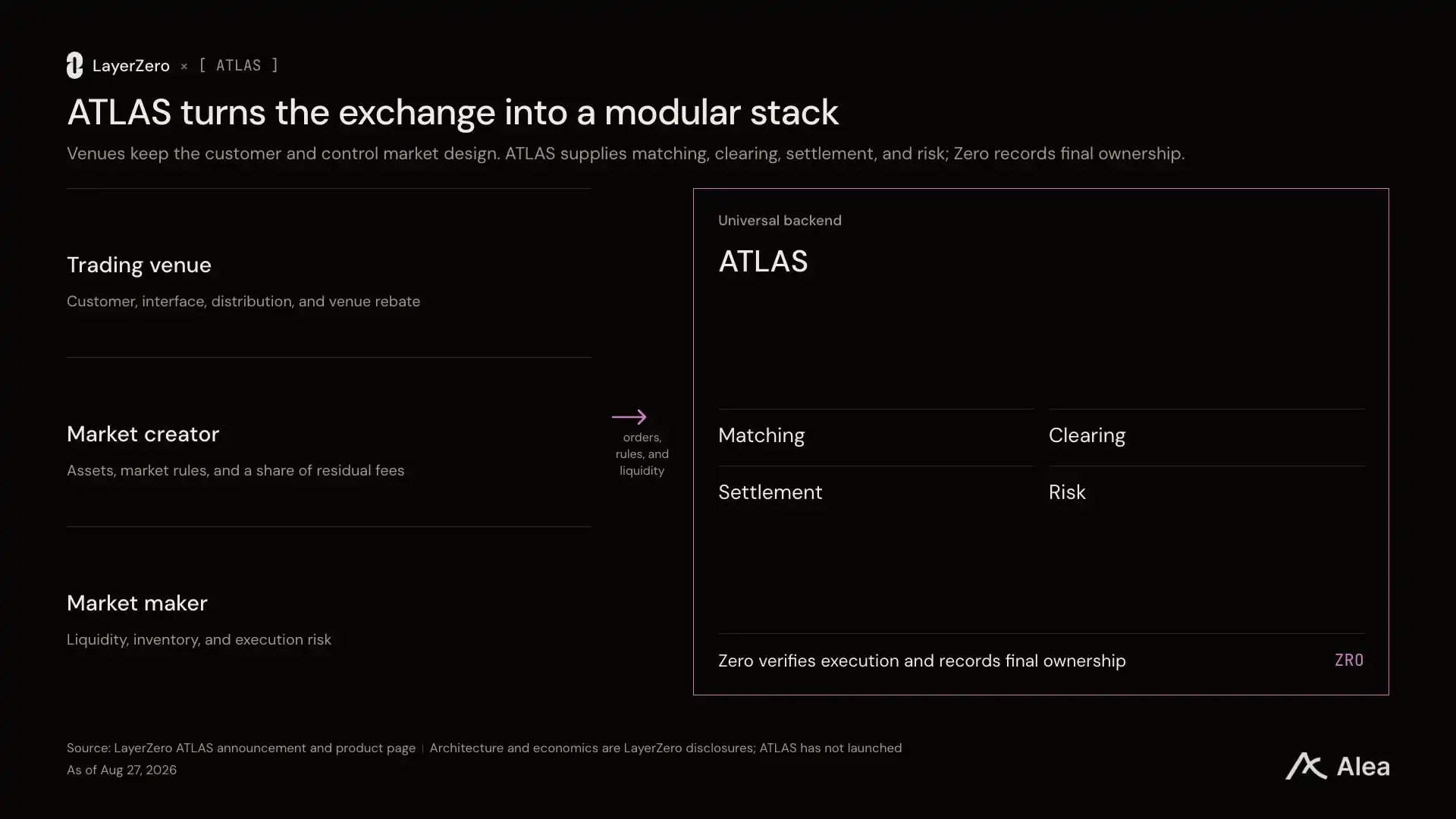The height and width of the screenshot is (819, 1456).
Task: Click the LayerZero wordmark text
Action: point(131,66)
